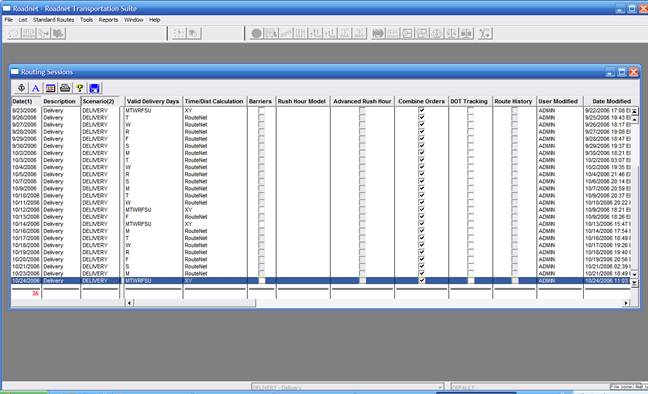Click the blue floppy disk save icon
648x394 pixels.
pos(94,88)
